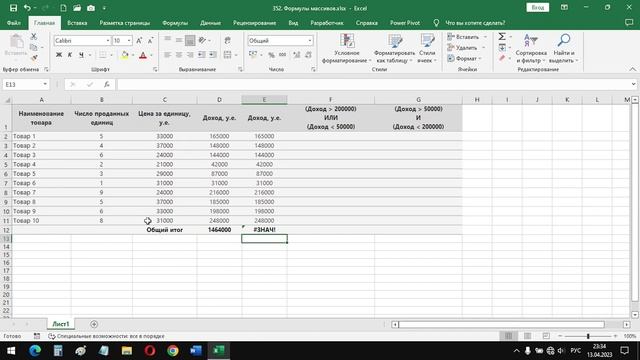
Task: Open the Формулы tab
Action: [175, 23]
